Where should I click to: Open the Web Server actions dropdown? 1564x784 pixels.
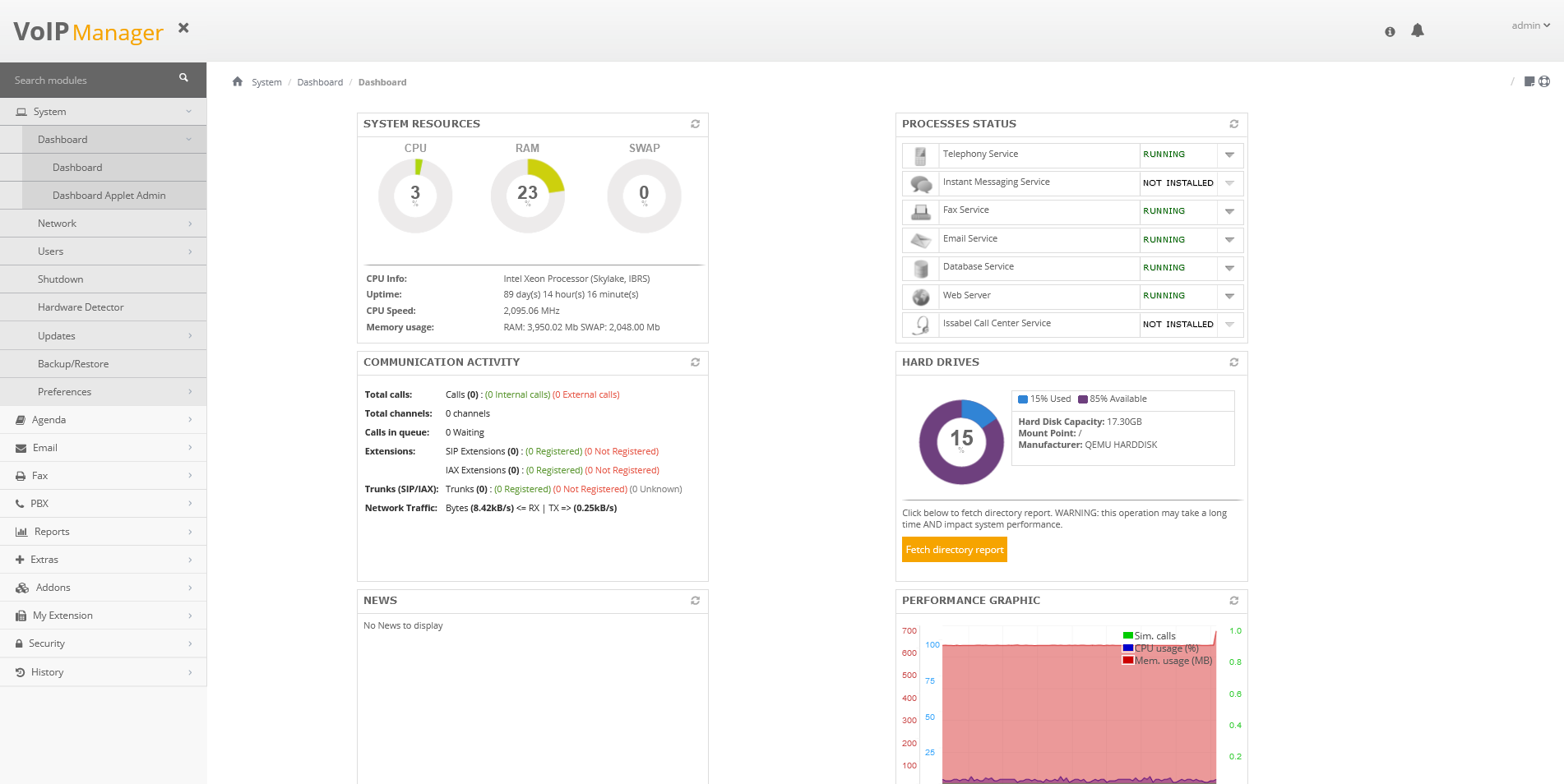pyautogui.click(x=1229, y=296)
